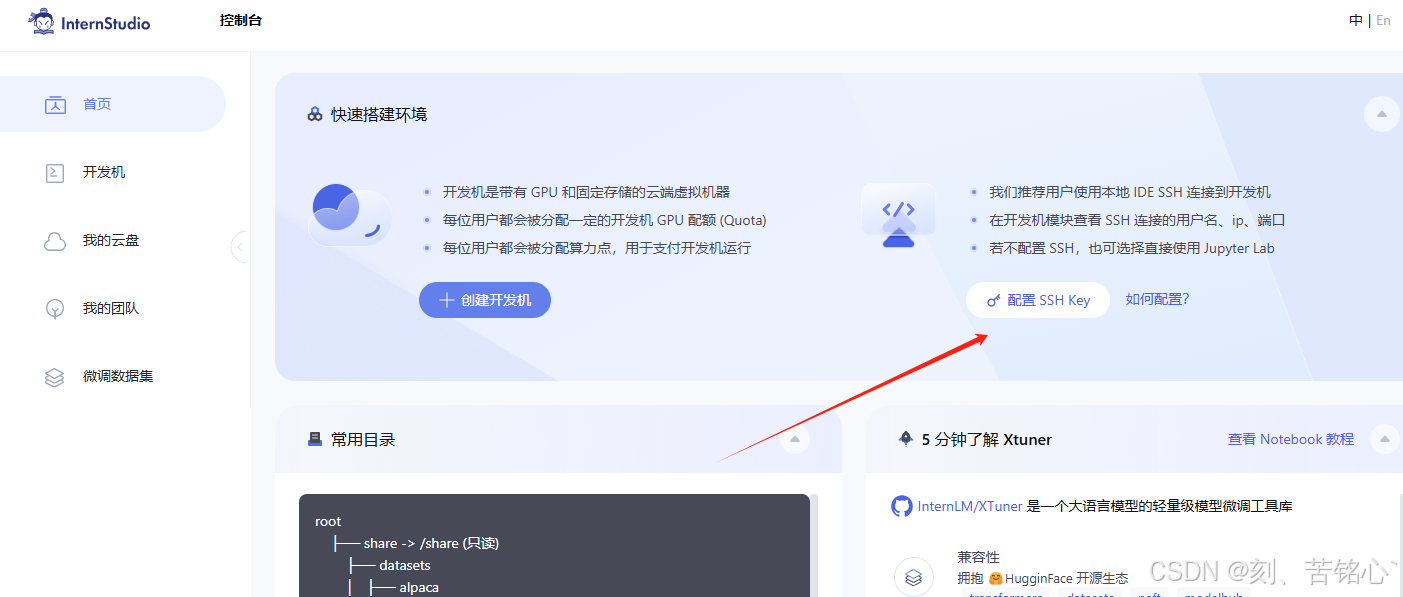The height and width of the screenshot is (597, 1403).
Task: Open 我的团队 in sidebar
Action: pyautogui.click(x=112, y=308)
